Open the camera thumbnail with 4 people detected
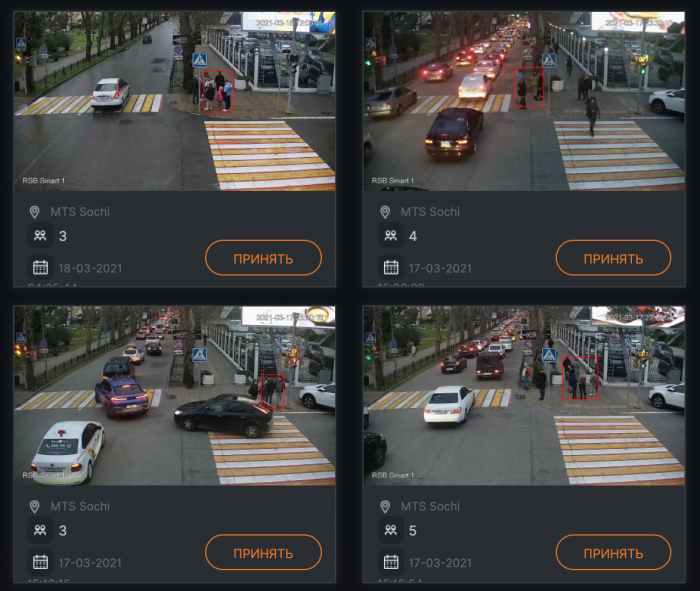700x591 pixels. [x=524, y=101]
